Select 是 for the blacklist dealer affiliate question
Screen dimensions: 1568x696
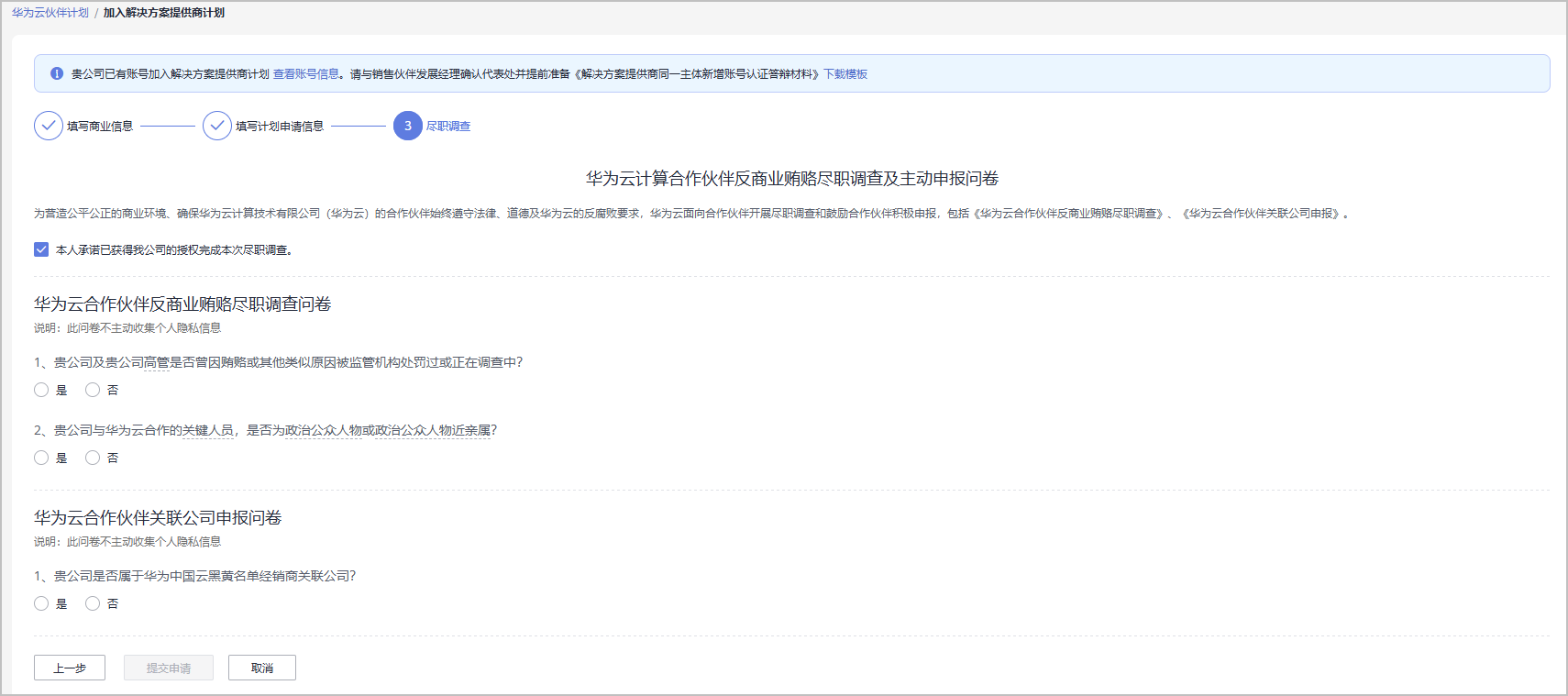coord(41,603)
